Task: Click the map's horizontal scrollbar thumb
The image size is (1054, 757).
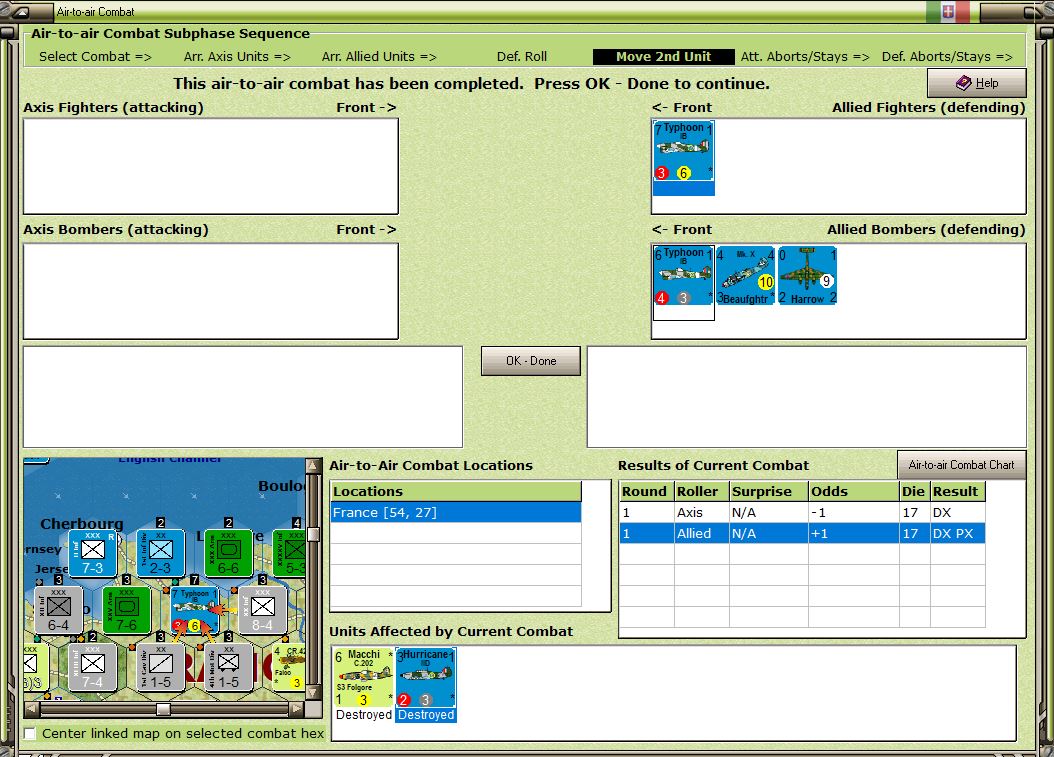Action: point(163,709)
